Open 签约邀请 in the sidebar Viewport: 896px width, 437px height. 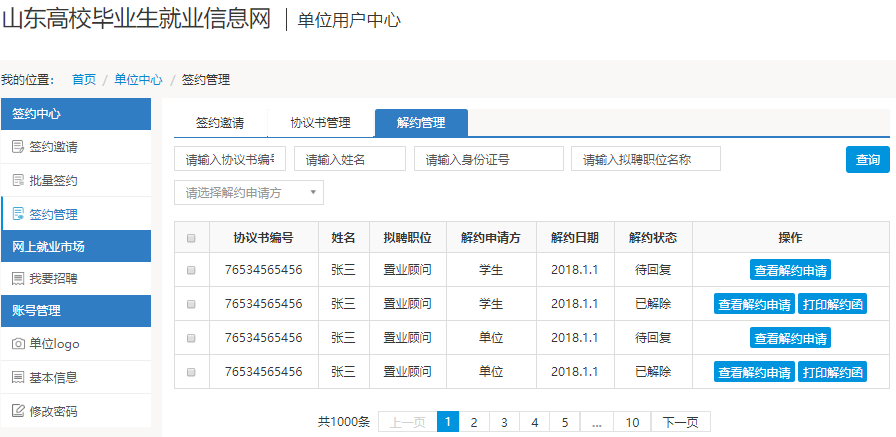(x=76, y=147)
